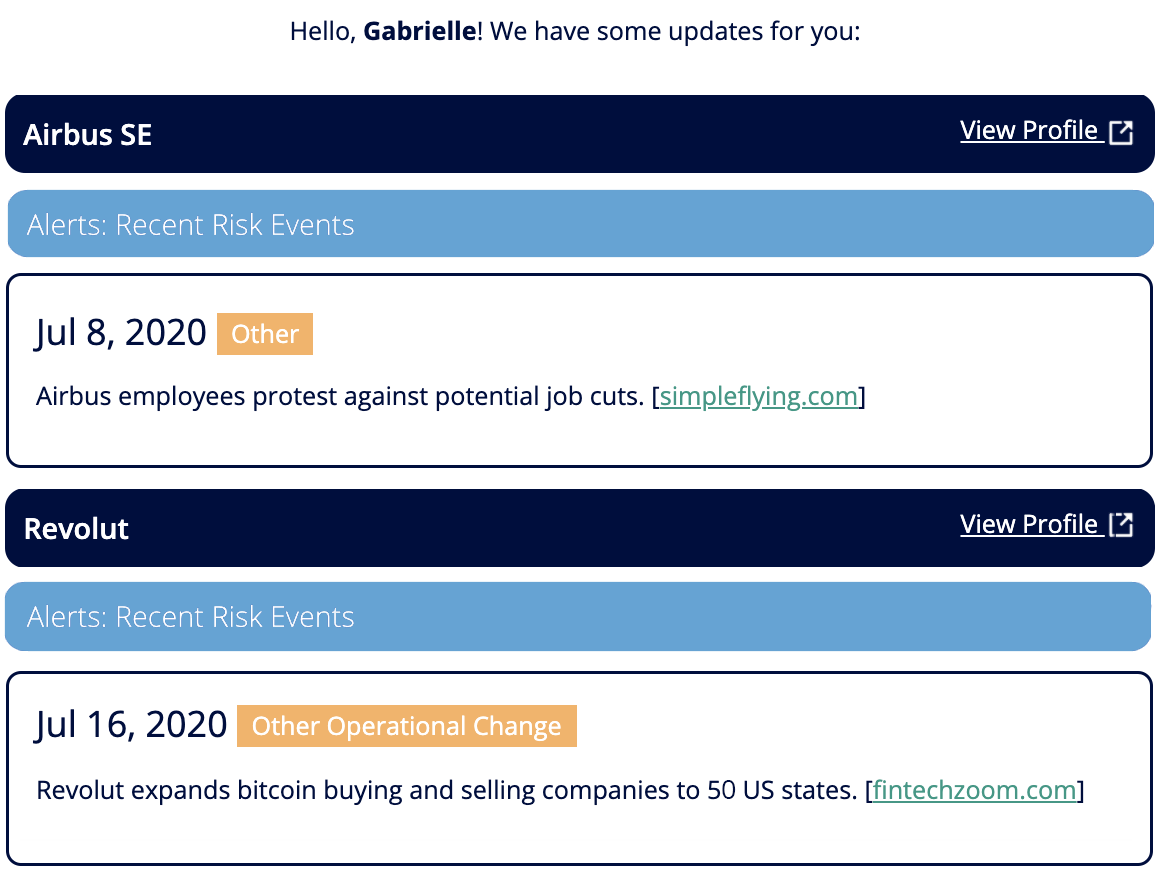Click "We have some updates for you" text
This screenshot has width=1158, height=872.
[675, 31]
